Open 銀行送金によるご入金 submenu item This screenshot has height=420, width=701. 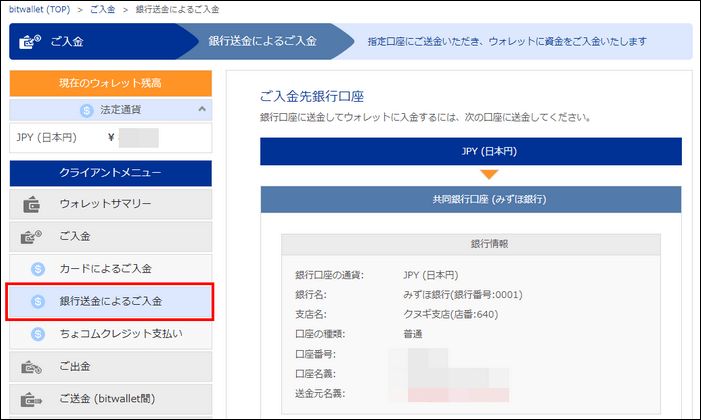110,301
